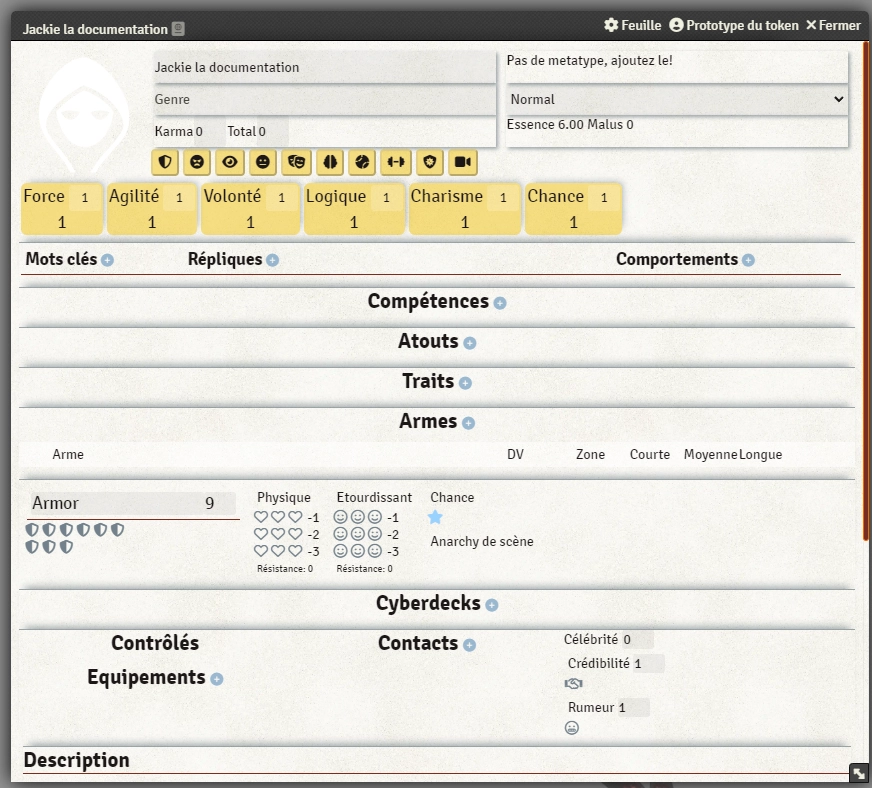Click the shield icon button under Karma
The width and height of the screenshot is (872, 788).
pos(166,162)
